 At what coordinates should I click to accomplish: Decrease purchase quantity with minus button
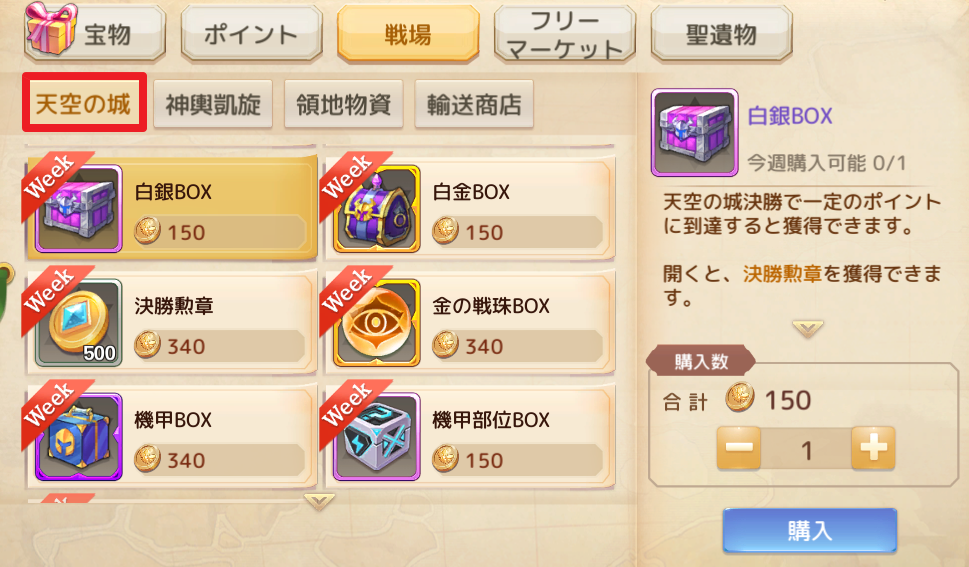[x=738, y=447]
